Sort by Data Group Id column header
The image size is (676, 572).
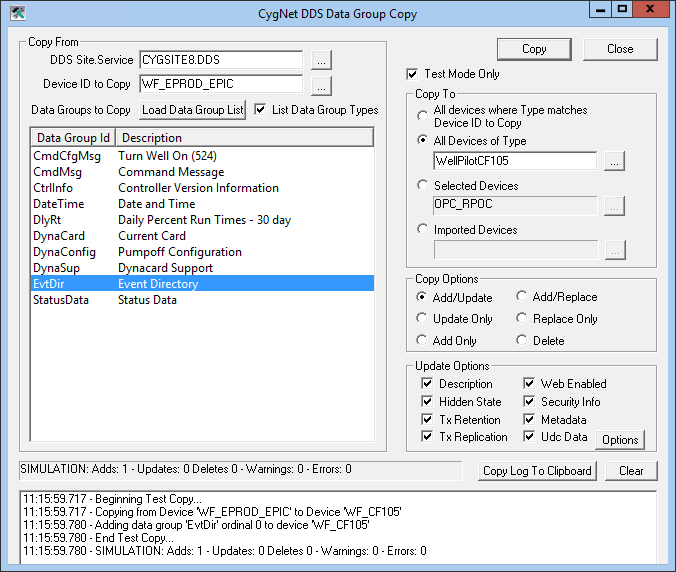[x=73, y=138]
